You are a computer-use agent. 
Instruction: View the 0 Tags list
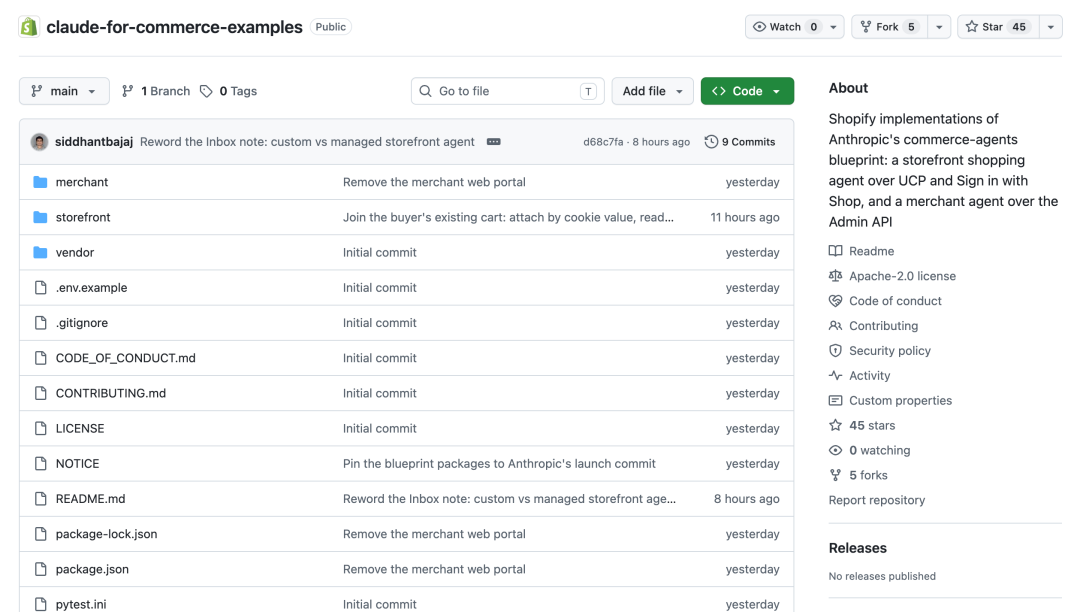pos(229,91)
